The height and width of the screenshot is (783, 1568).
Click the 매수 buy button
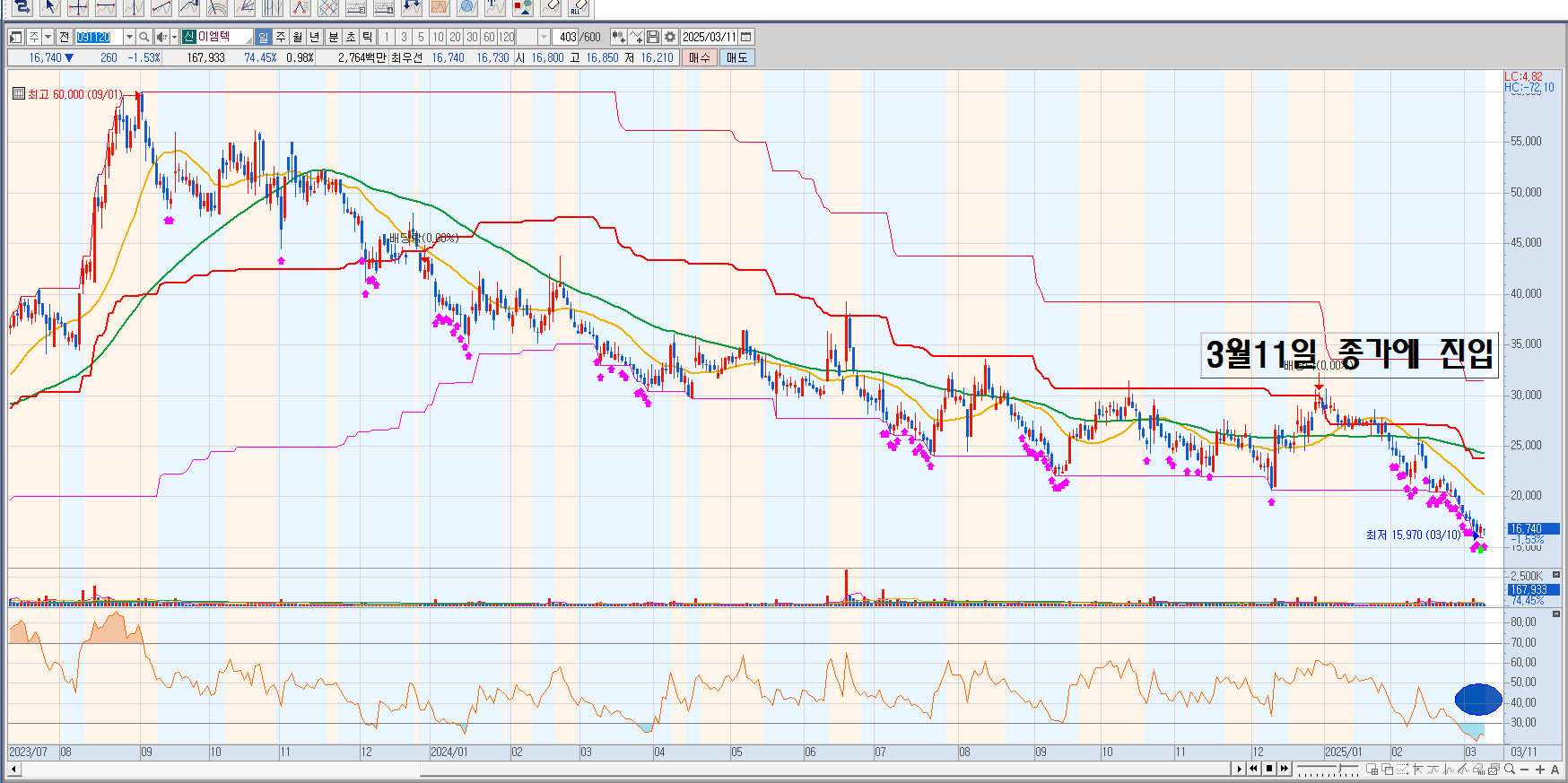pos(700,57)
